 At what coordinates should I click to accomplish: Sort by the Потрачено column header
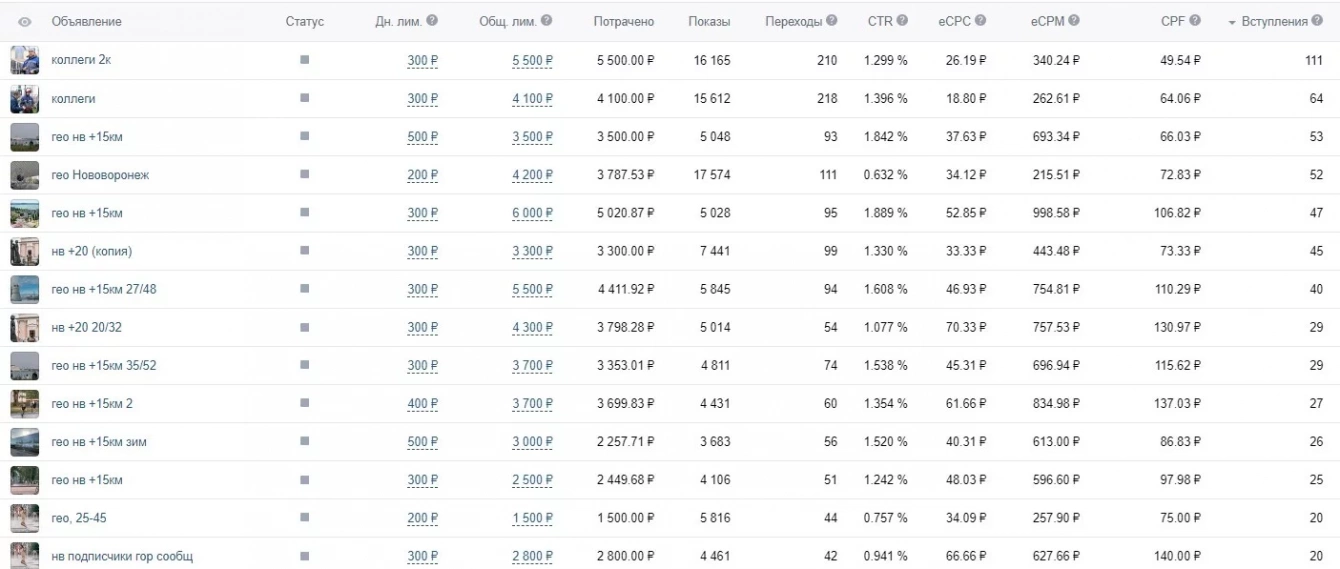point(623,21)
